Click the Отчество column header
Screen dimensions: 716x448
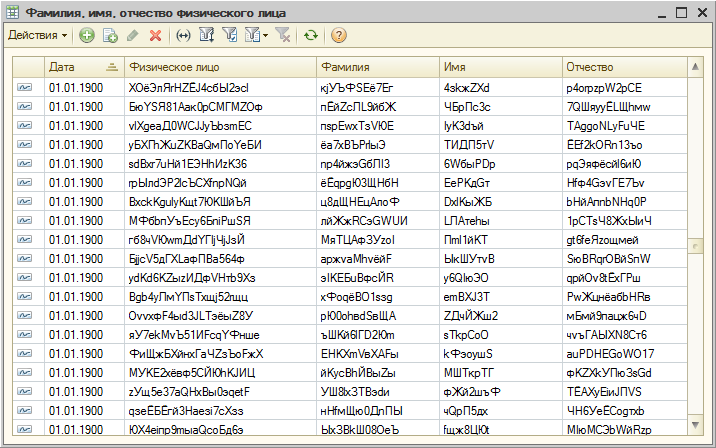pos(624,67)
